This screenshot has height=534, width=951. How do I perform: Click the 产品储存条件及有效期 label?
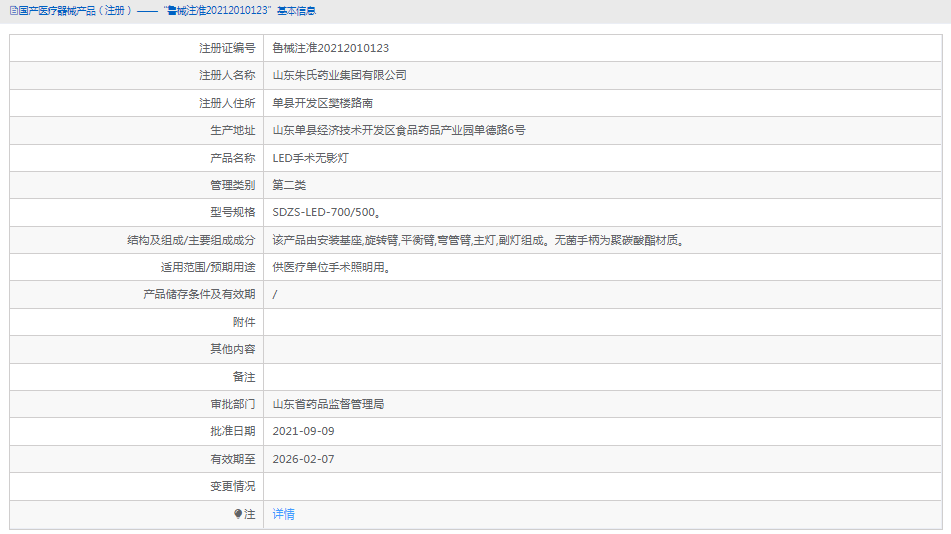pyautogui.click(x=199, y=294)
